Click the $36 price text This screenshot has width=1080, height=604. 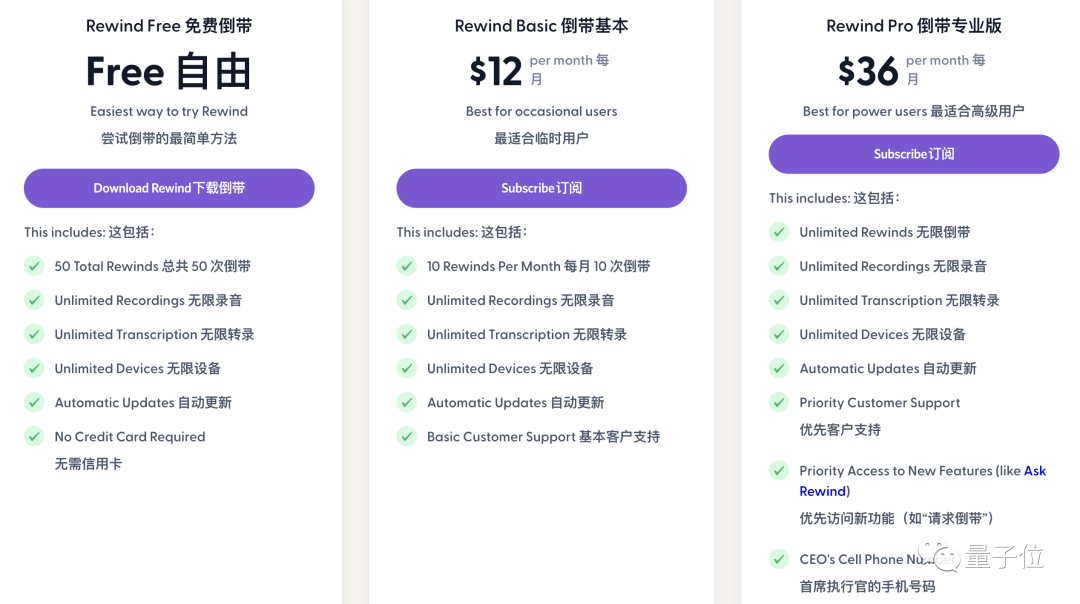tap(867, 72)
